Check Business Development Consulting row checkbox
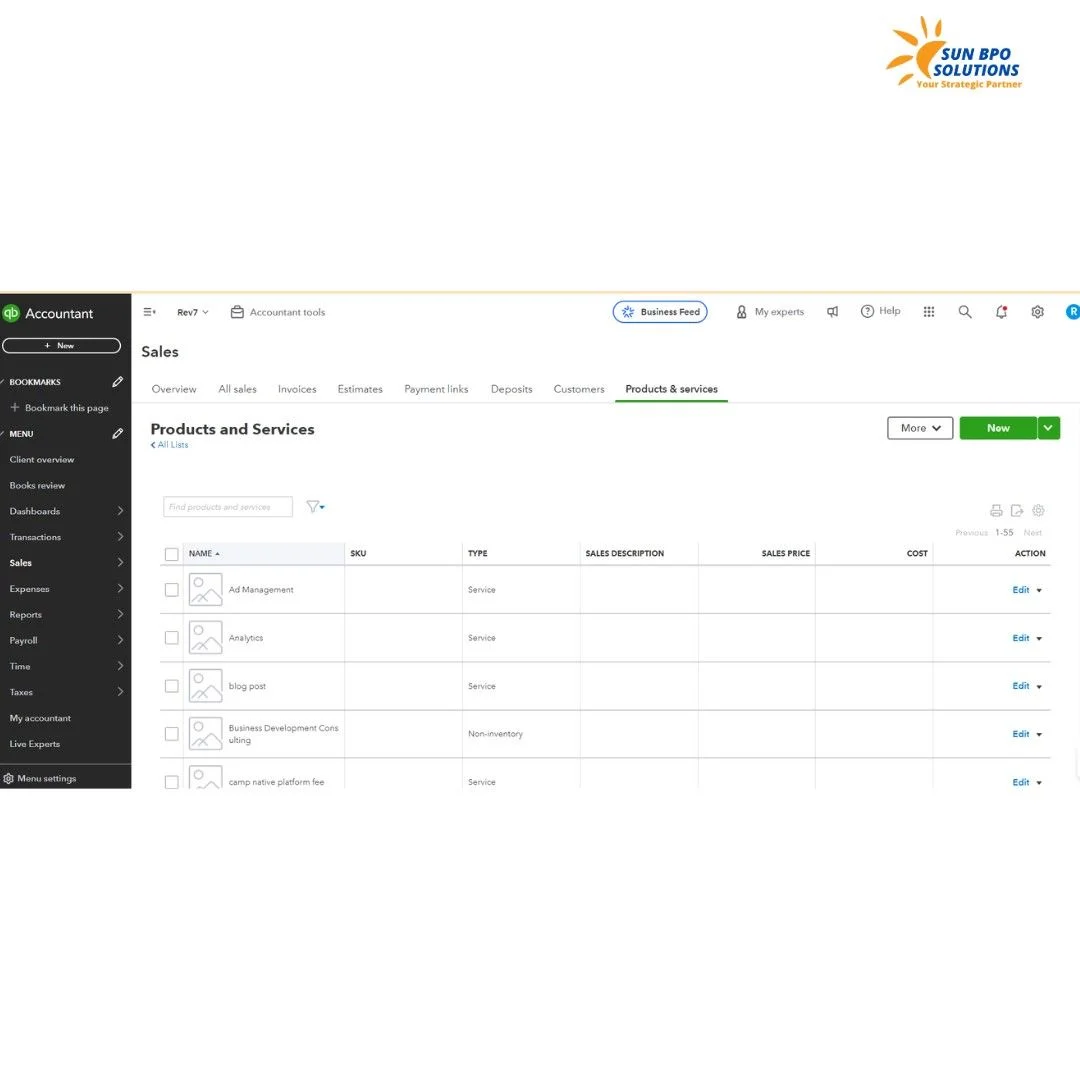This screenshot has width=1080, height=1080. pyautogui.click(x=172, y=734)
